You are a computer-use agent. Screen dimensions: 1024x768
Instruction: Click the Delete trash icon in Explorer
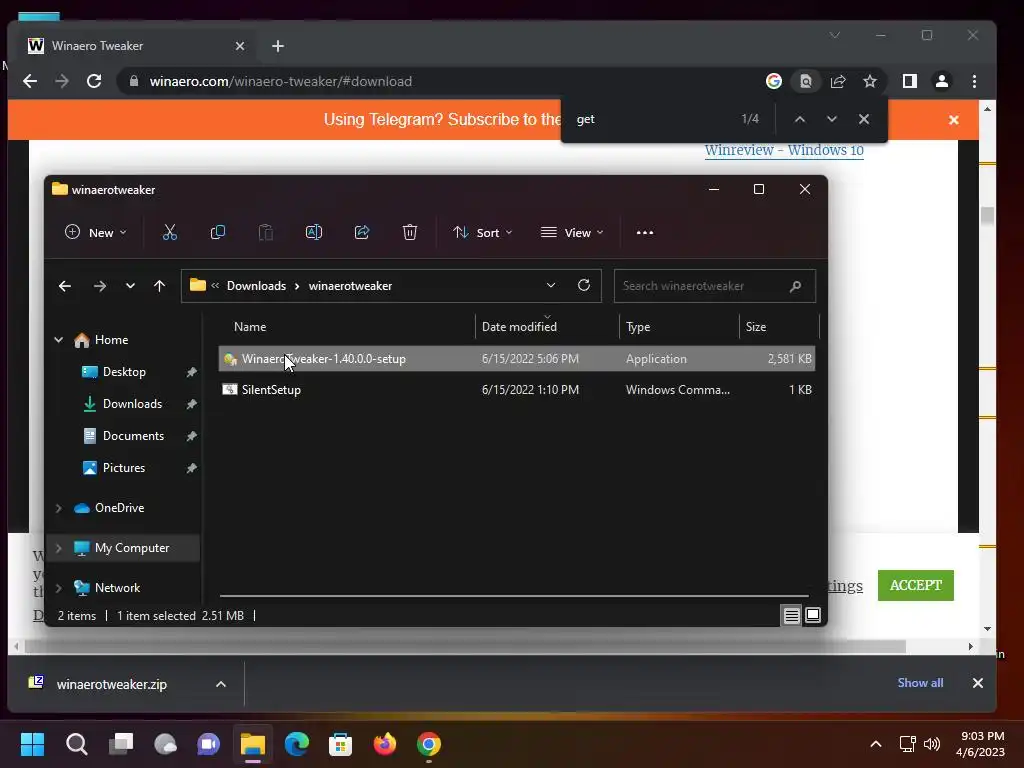pyautogui.click(x=409, y=232)
